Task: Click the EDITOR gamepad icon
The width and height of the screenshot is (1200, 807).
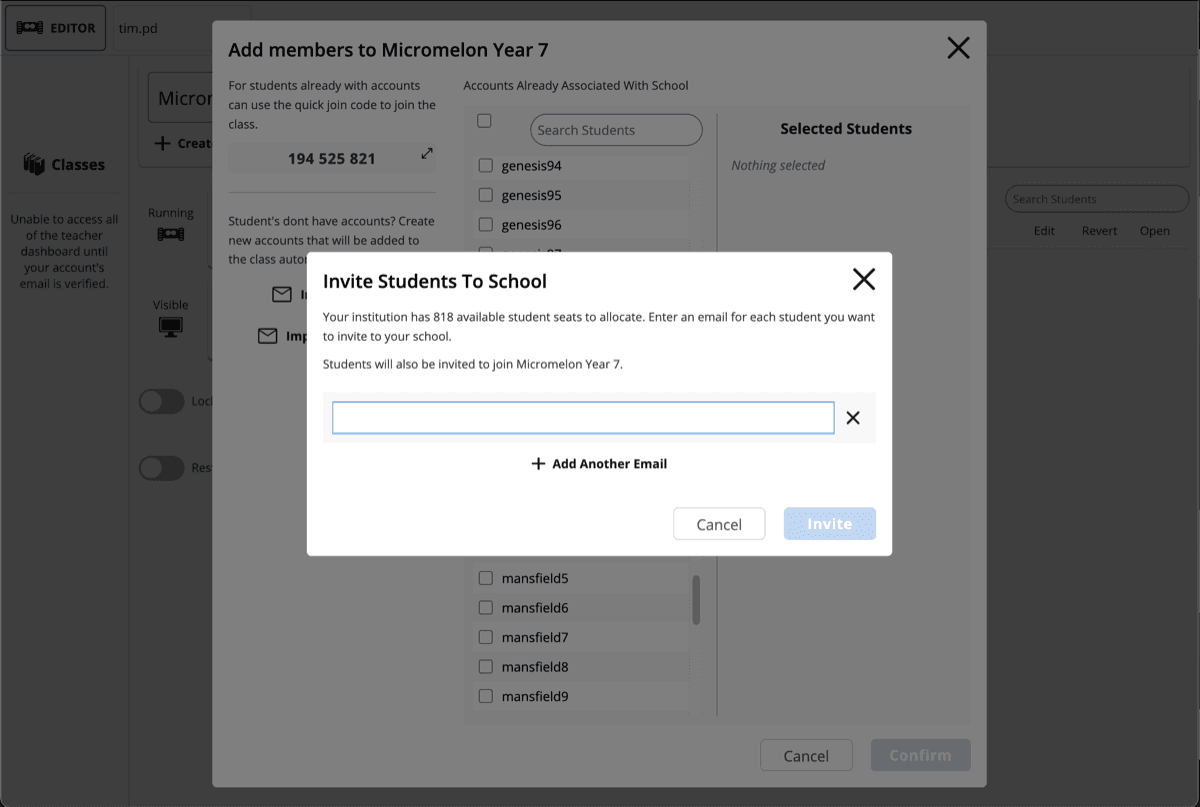Action: pyautogui.click(x=28, y=27)
